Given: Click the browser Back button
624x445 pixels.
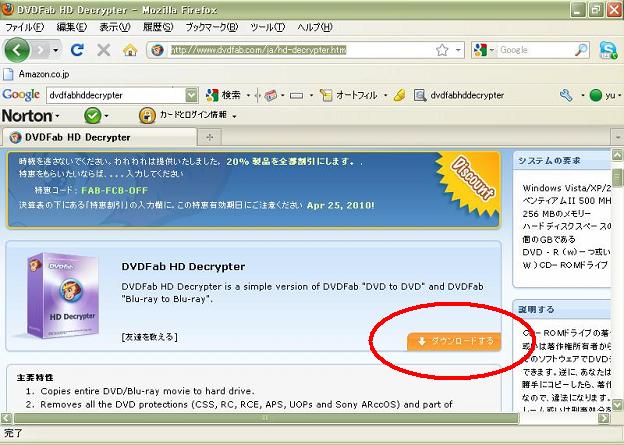Looking at the screenshot, I should (x=17, y=49).
